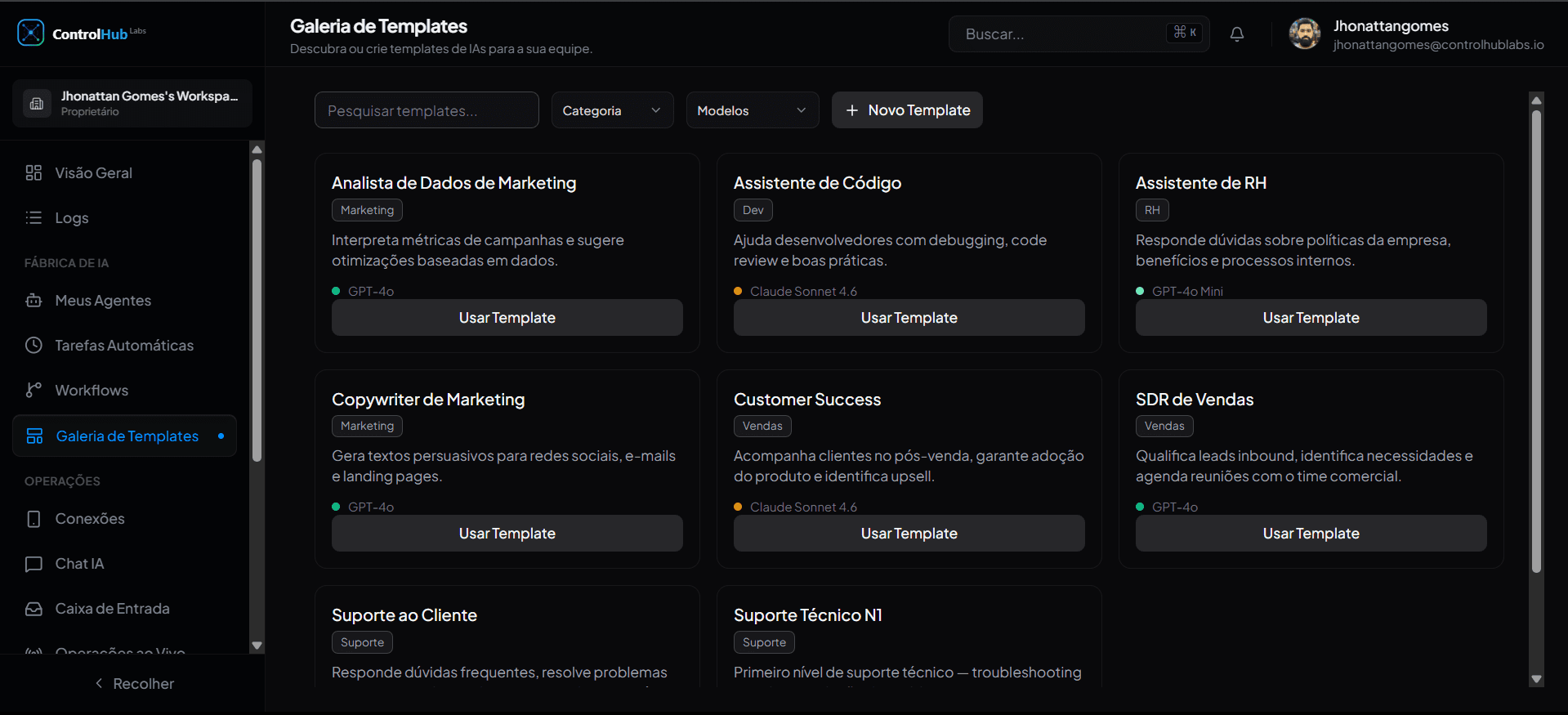1568x715 pixels.
Task: Click the gallery scrollbar up arrow
Action: click(1536, 100)
